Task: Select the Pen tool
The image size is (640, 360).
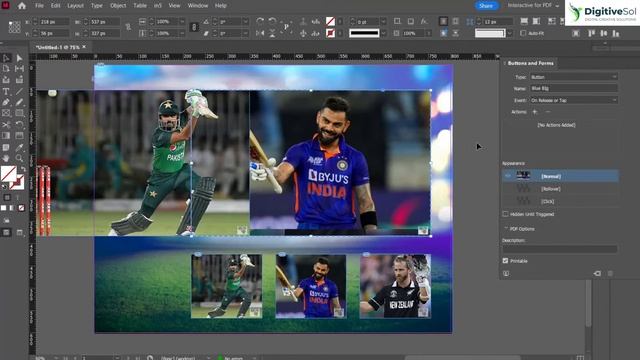Action: [x=6, y=102]
